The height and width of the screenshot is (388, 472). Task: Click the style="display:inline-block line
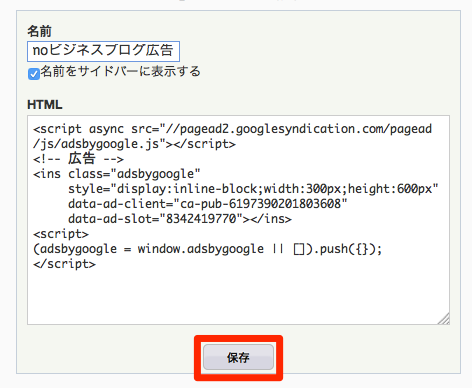tap(253, 189)
